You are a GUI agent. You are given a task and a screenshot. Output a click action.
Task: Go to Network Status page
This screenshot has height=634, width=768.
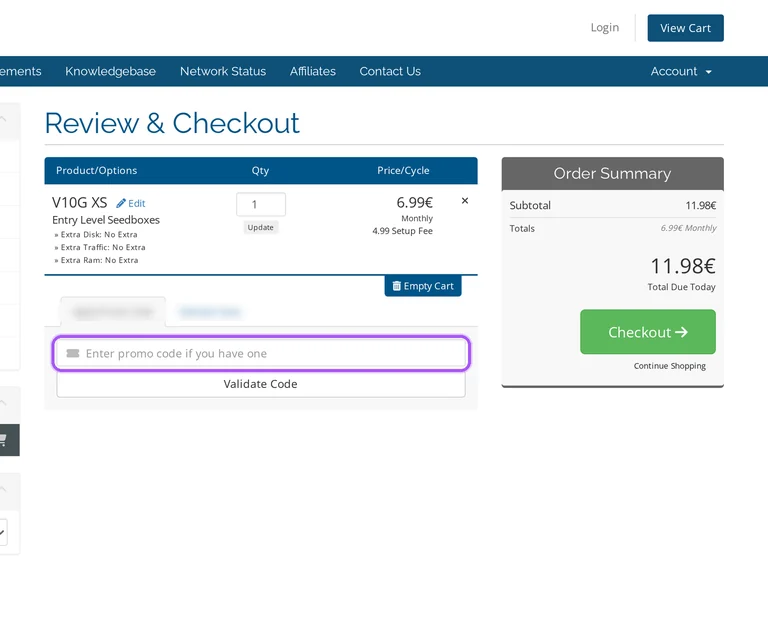[223, 72]
